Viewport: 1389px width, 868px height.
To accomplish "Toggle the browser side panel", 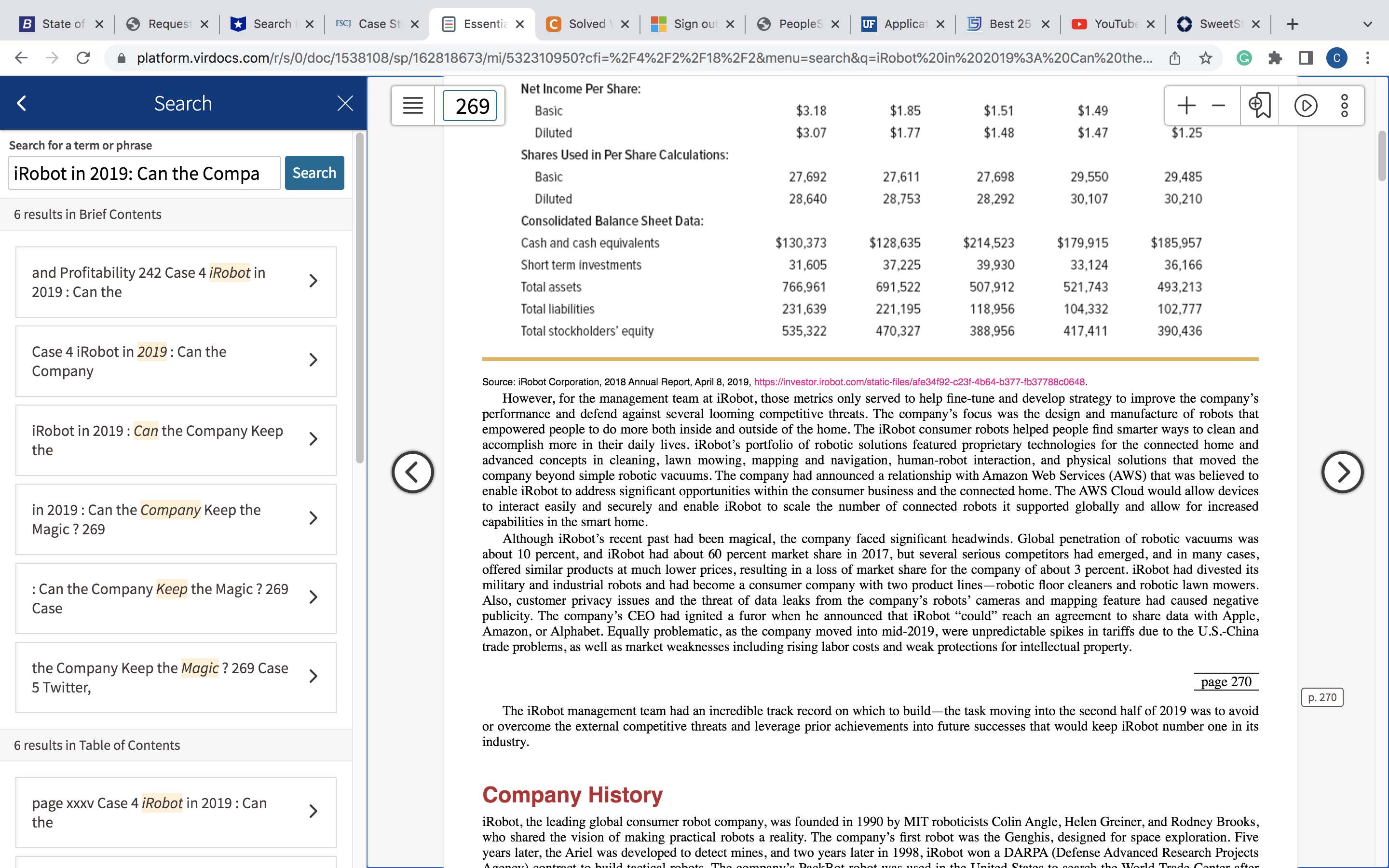I will coord(1306,58).
